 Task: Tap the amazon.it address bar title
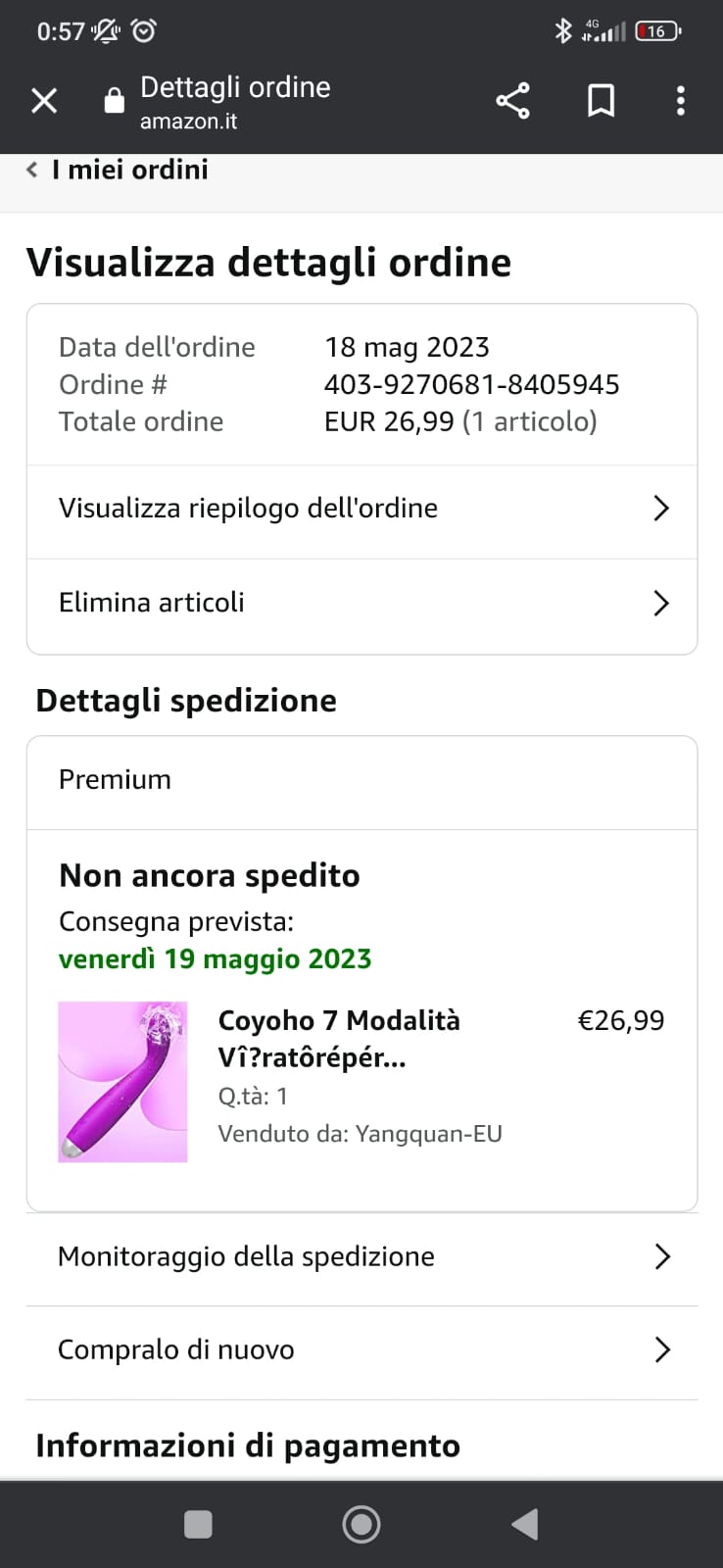click(235, 103)
